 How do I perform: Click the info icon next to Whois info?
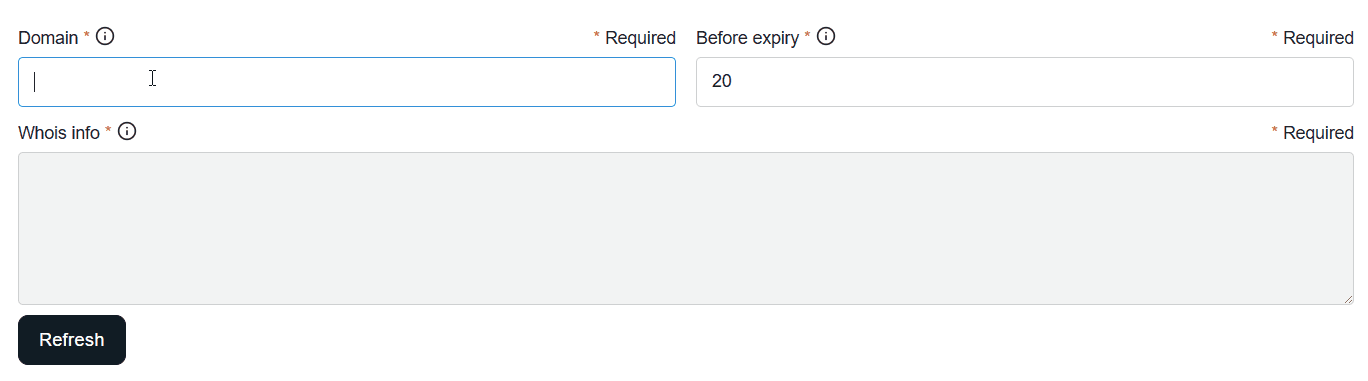127,132
